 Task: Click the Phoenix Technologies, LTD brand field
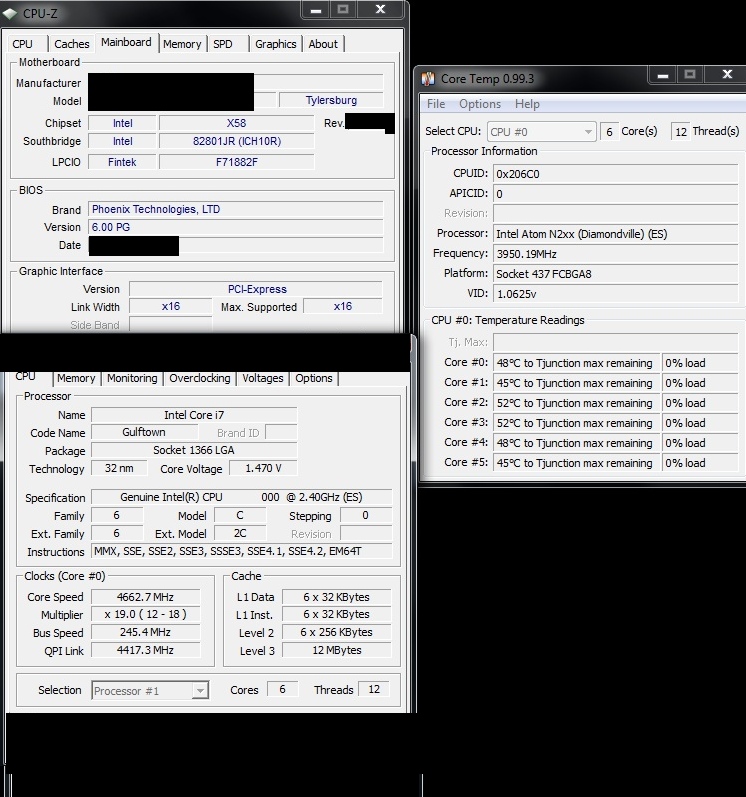click(236, 209)
